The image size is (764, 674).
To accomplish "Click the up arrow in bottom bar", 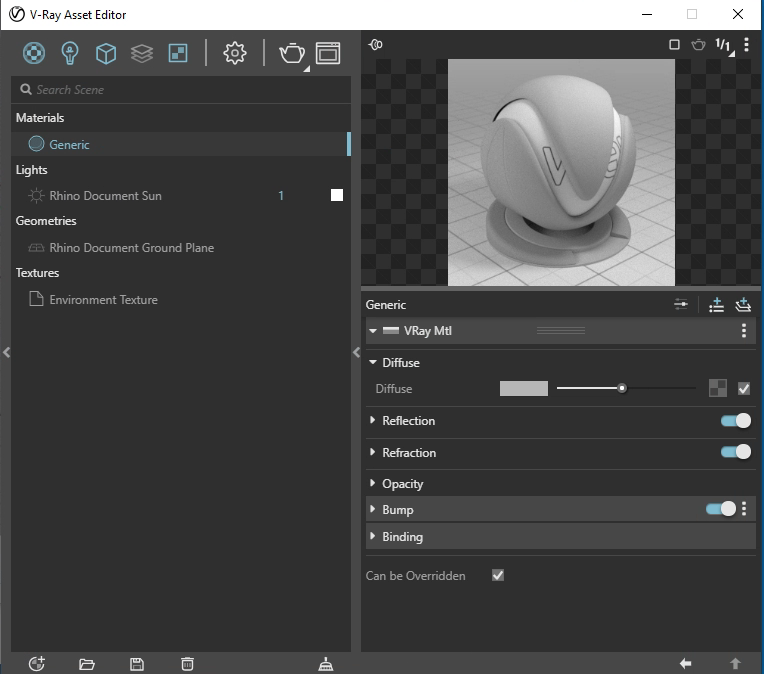I will tap(735, 663).
